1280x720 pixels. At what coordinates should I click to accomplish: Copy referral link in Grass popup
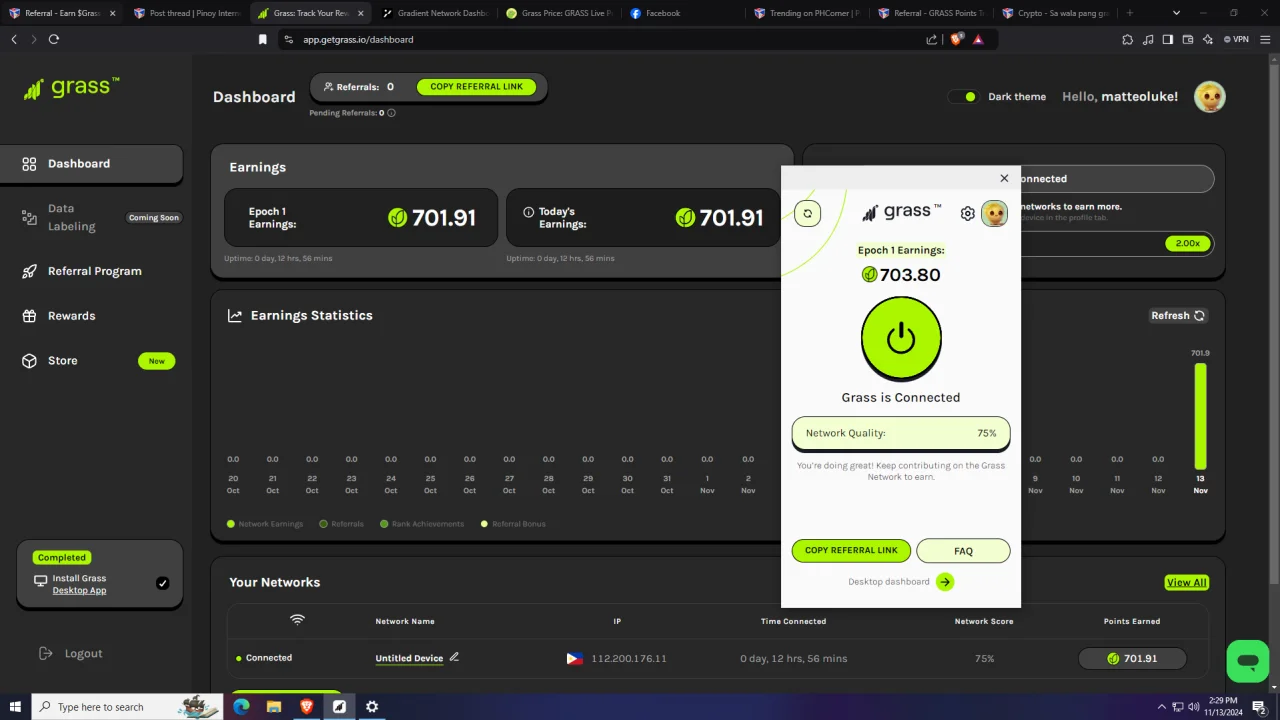(851, 550)
